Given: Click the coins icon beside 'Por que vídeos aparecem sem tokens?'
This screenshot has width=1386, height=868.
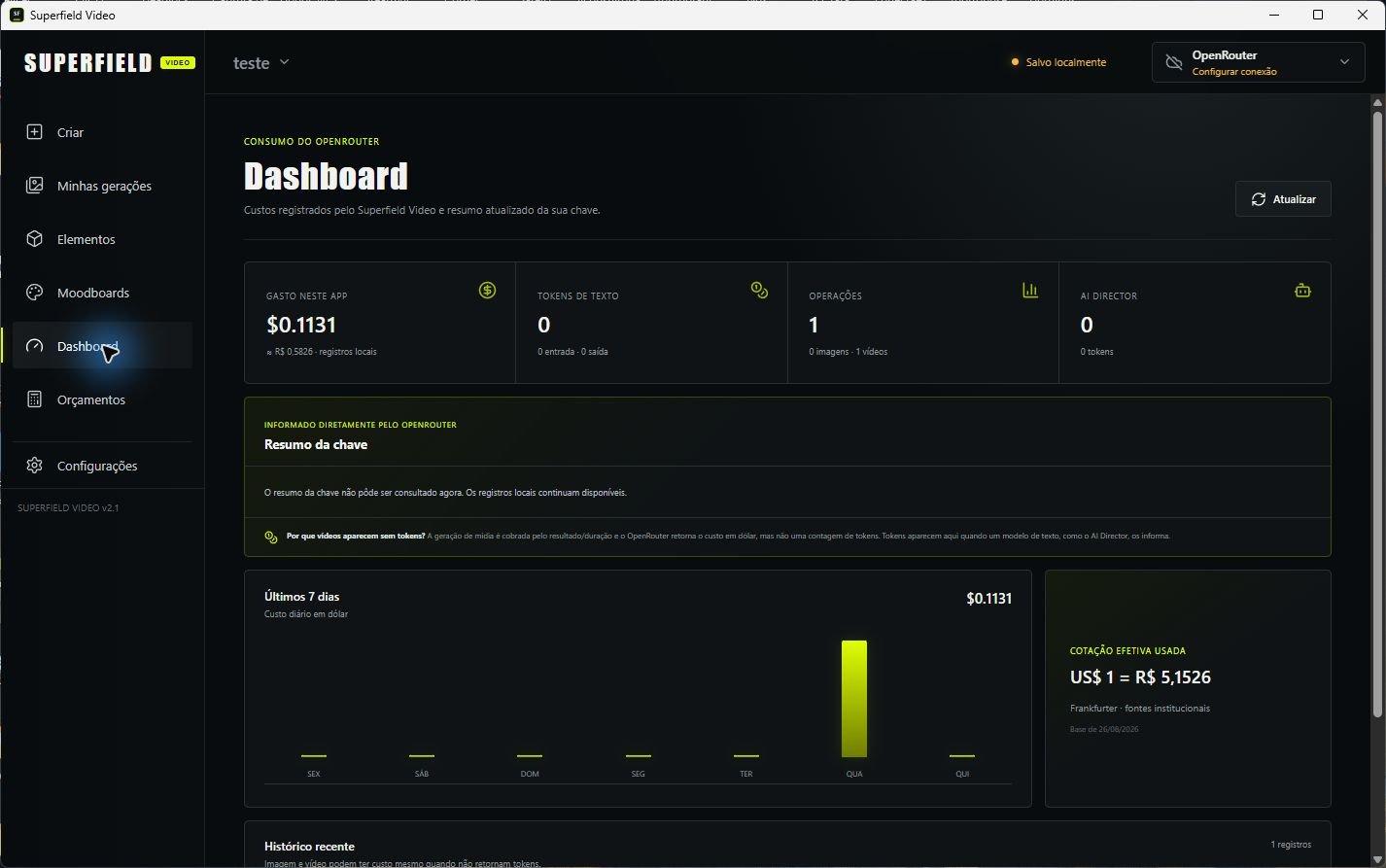Looking at the screenshot, I should tap(271, 537).
